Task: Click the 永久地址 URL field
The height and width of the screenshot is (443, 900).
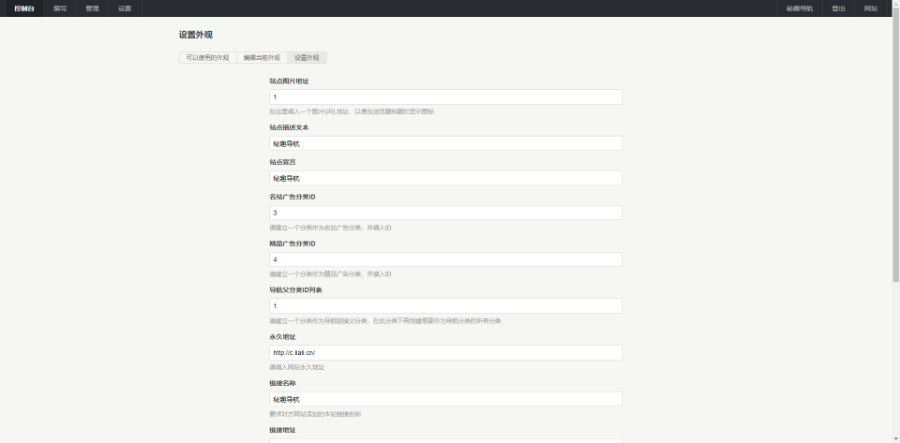Action: point(445,352)
